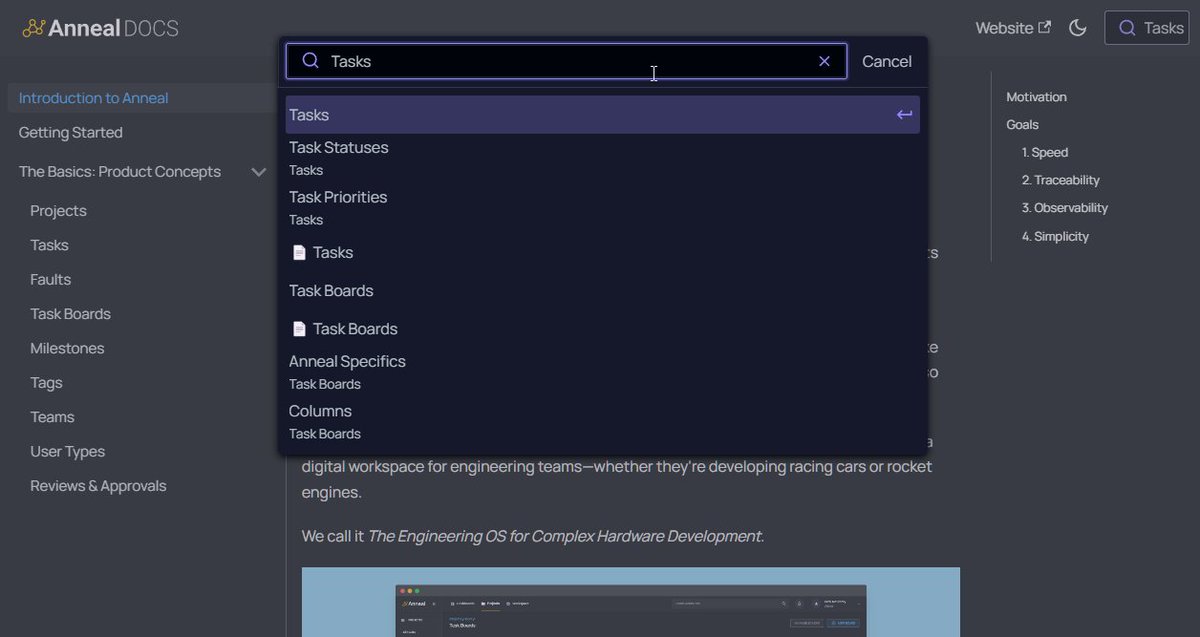
Task: Clear the search field with X
Action: coord(824,61)
